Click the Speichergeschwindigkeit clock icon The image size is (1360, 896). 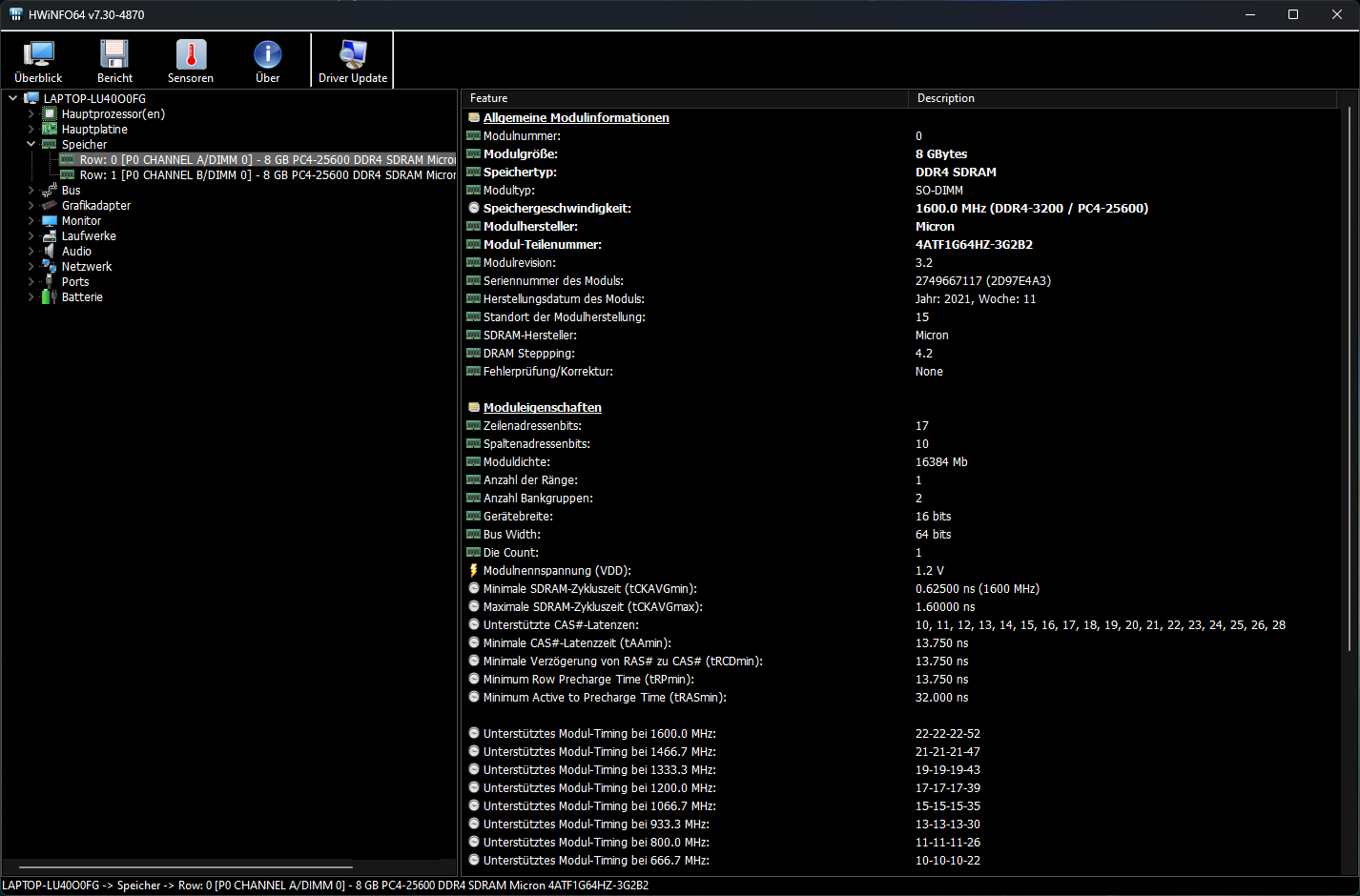click(474, 208)
